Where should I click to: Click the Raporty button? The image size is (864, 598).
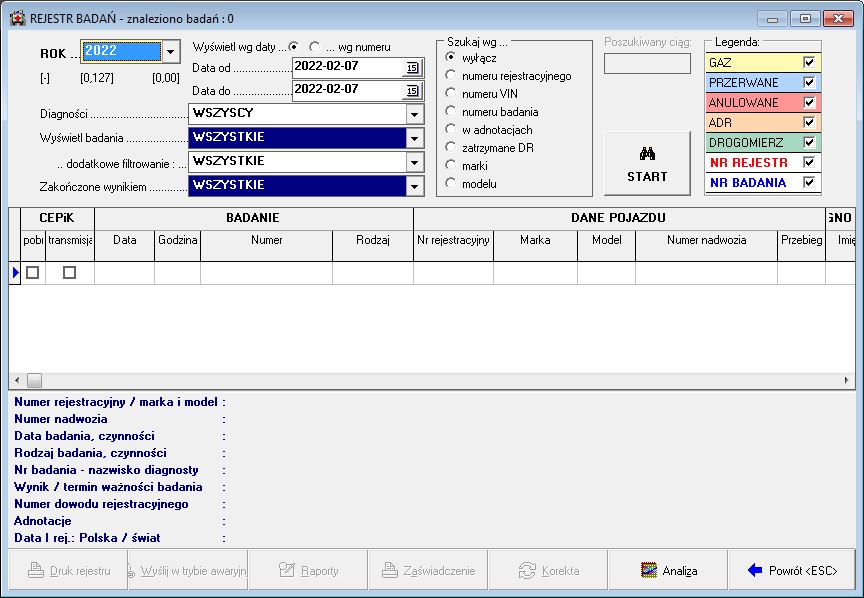308,570
